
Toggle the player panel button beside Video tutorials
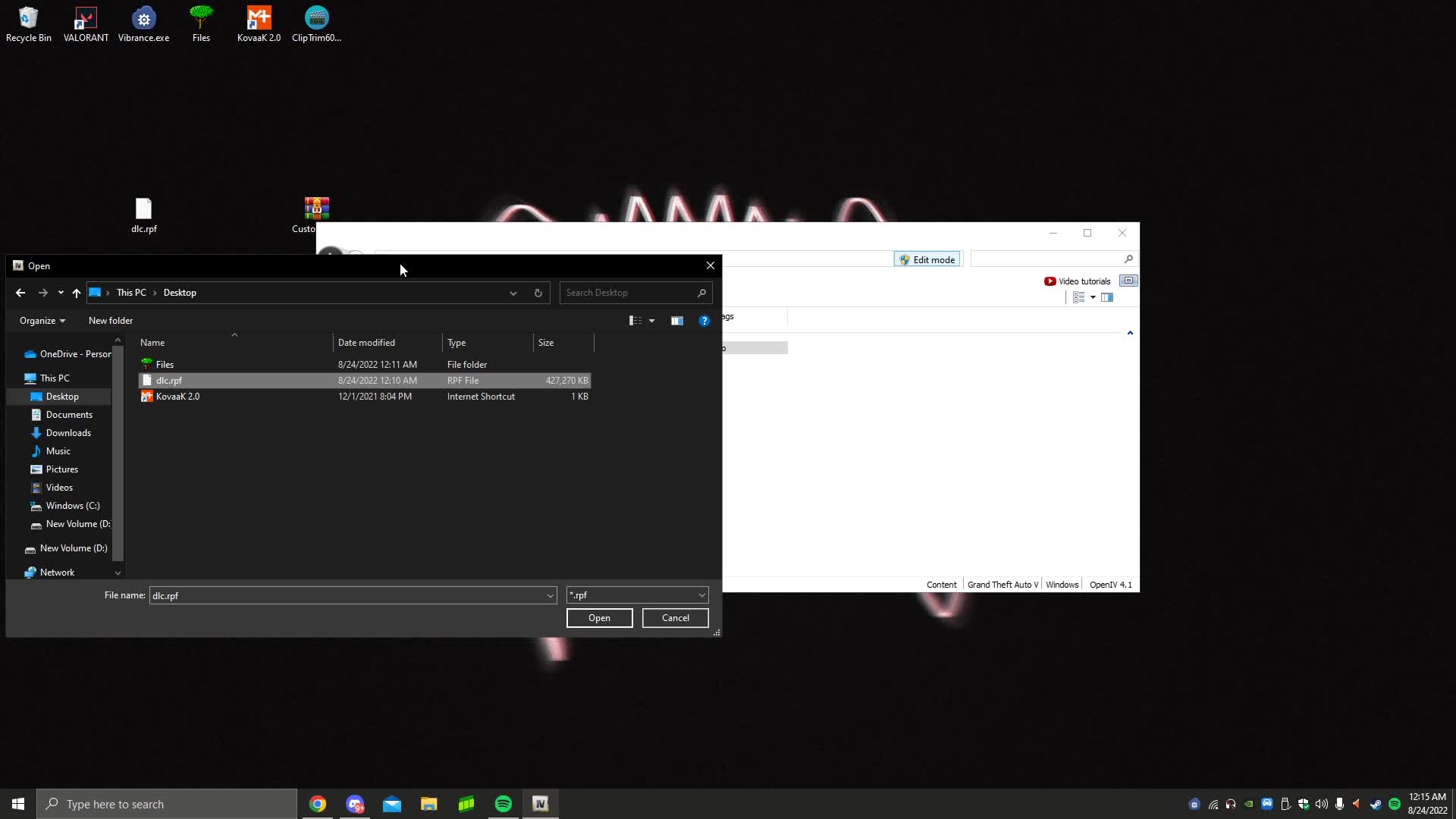(x=1128, y=280)
